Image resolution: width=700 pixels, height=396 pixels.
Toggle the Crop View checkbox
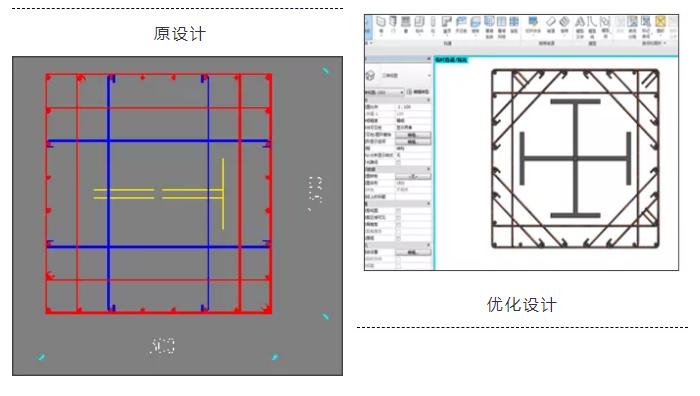coord(398,211)
